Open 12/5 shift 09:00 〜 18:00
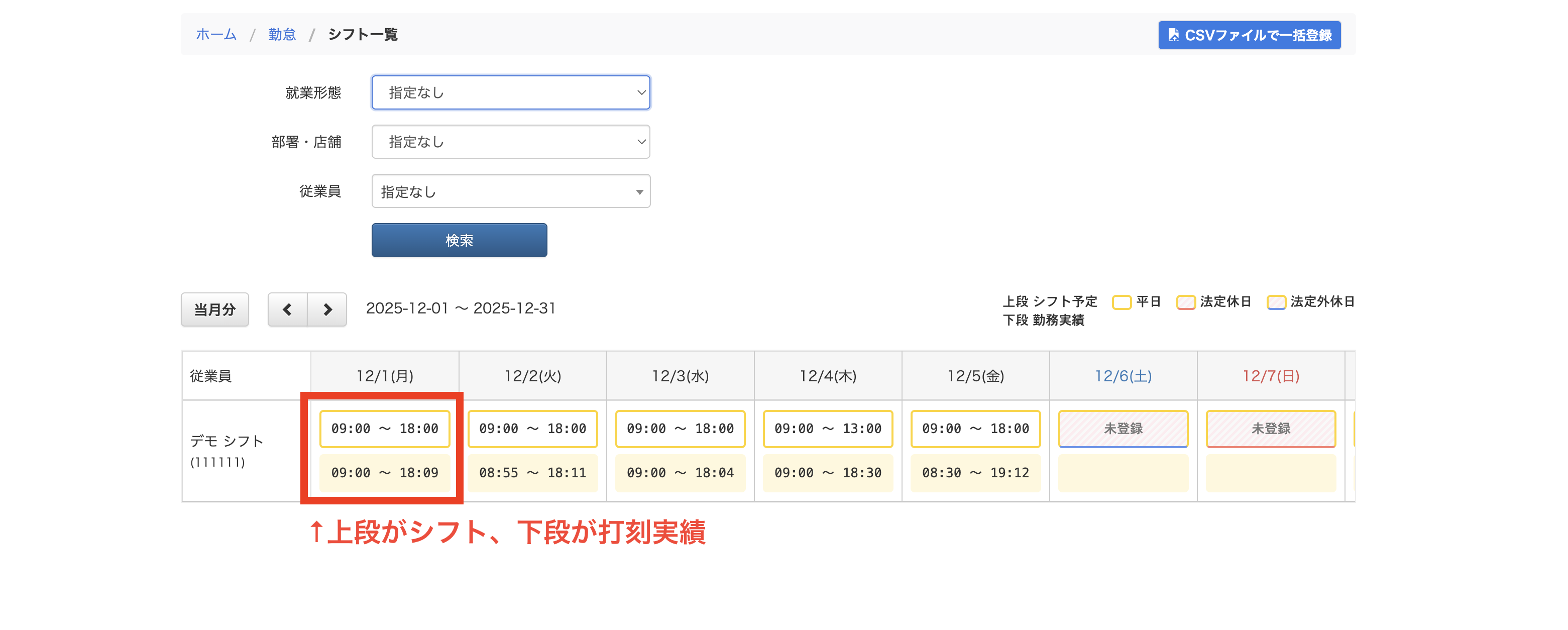This screenshot has width=1568, height=630. click(x=976, y=429)
